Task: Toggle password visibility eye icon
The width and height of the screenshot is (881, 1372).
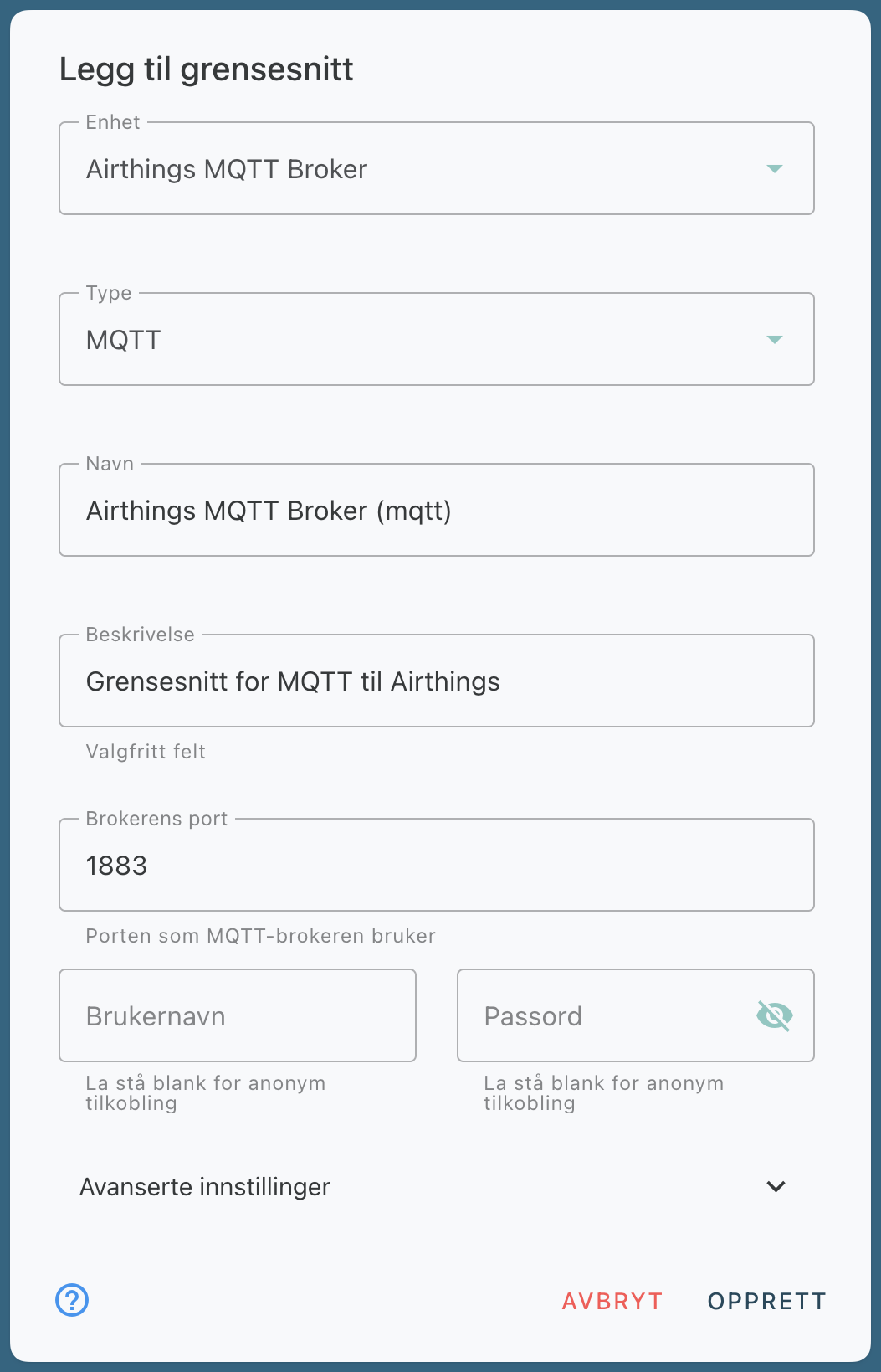Action: [x=775, y=1015]
